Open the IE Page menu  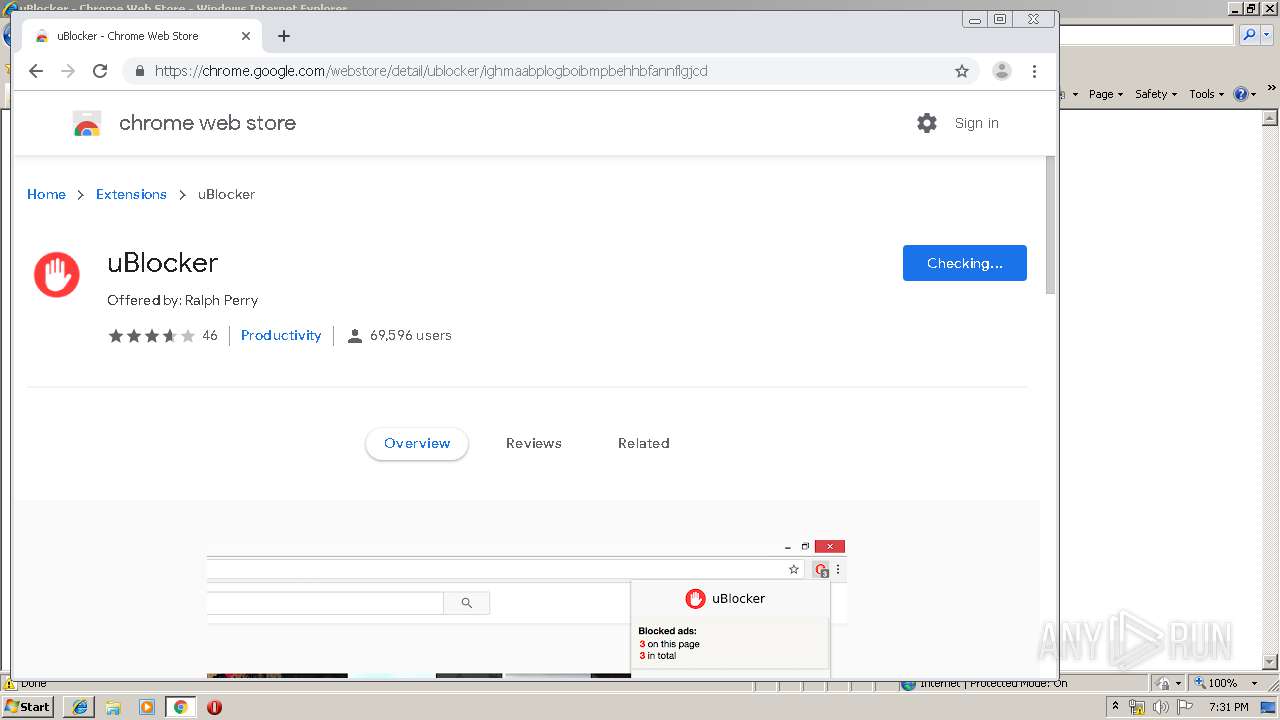point(1105,94)
